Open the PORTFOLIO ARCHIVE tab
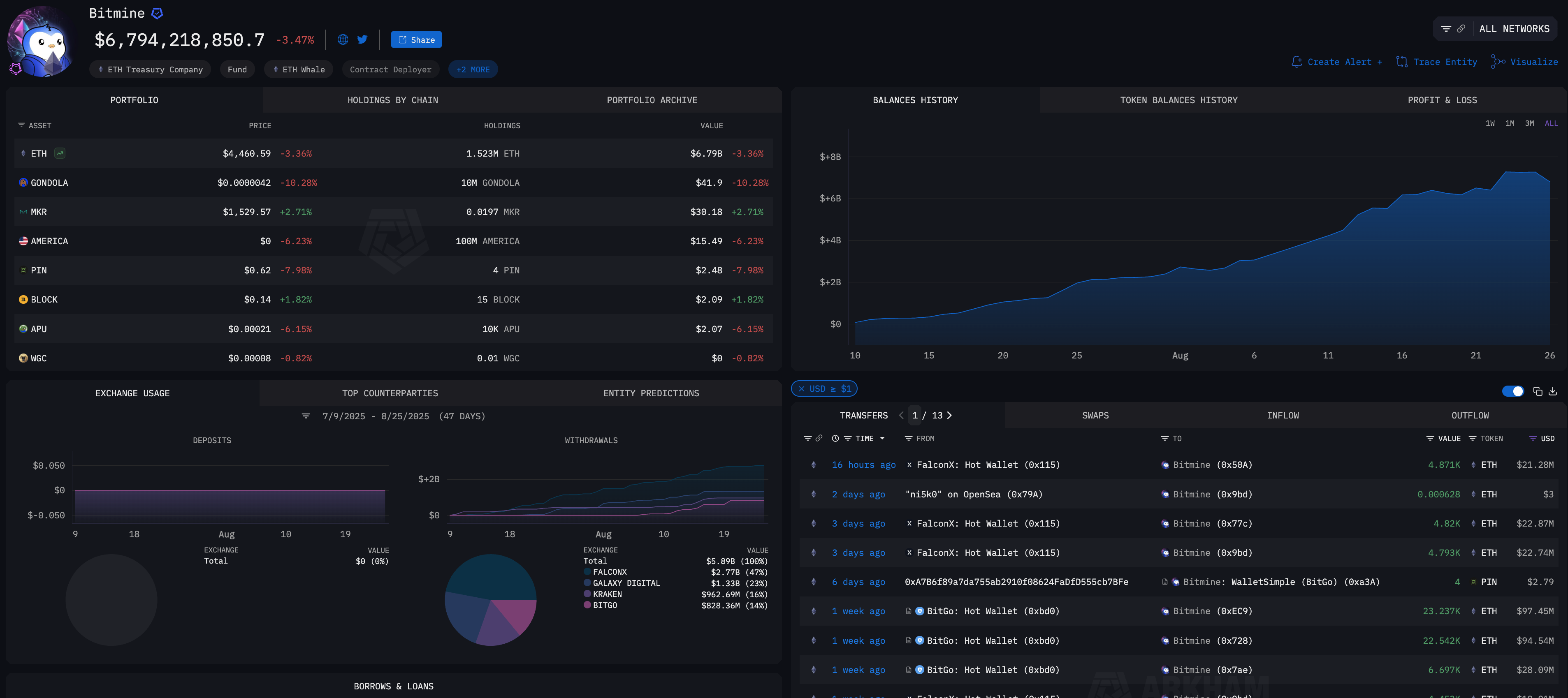 (x=652, y=100)
